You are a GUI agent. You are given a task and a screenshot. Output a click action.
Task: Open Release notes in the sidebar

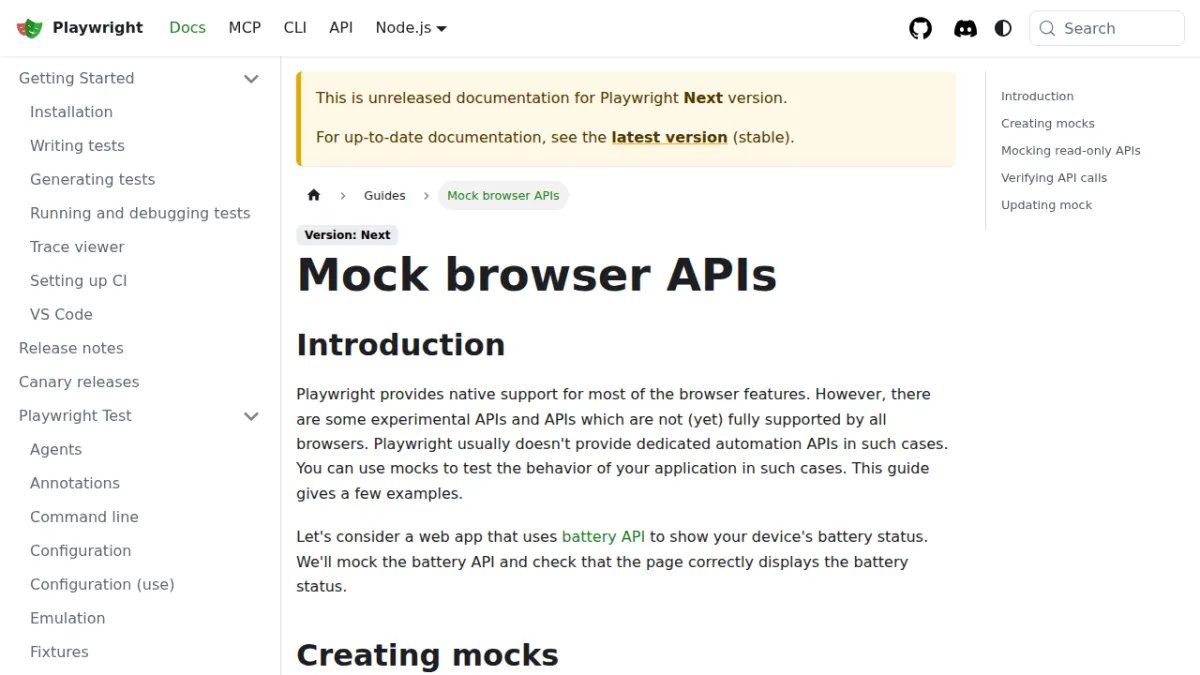[71, 348]
